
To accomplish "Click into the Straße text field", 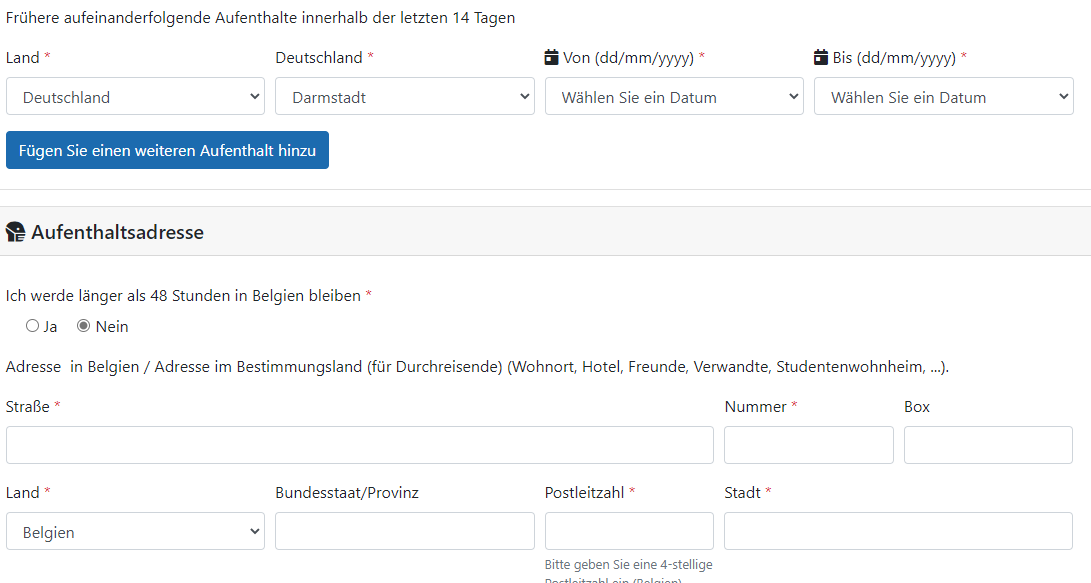I will click(359, 445).
